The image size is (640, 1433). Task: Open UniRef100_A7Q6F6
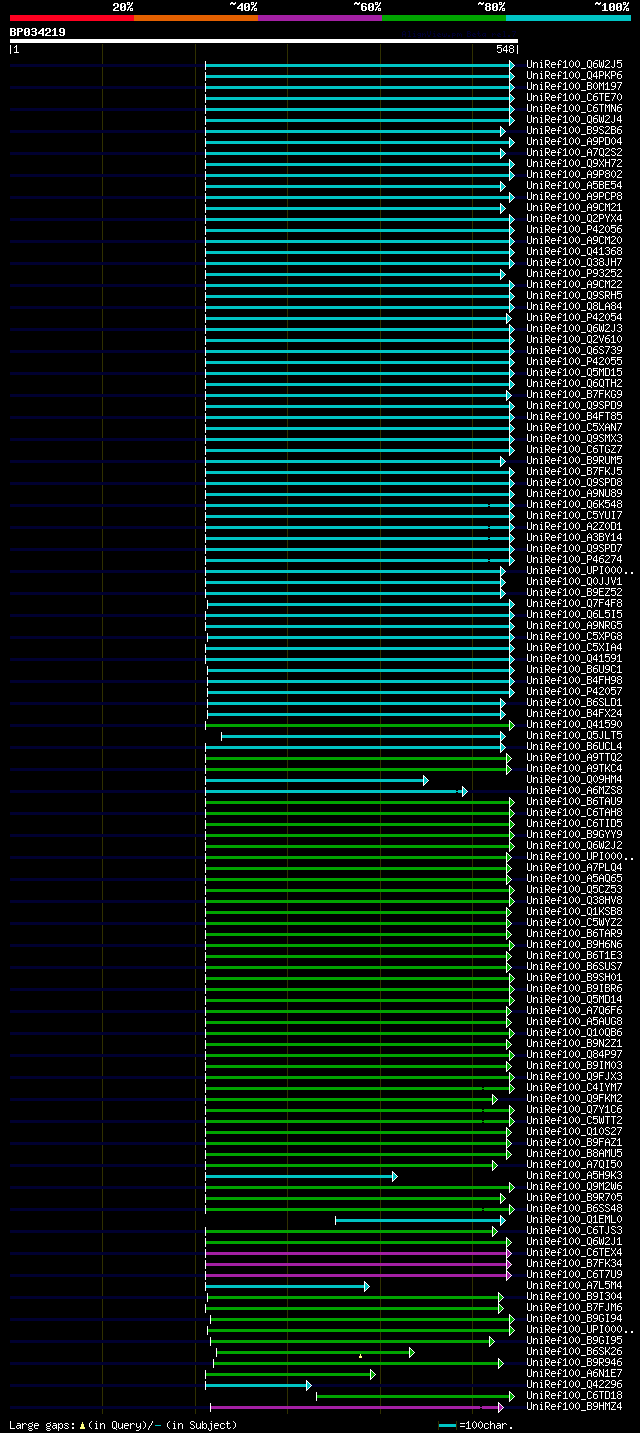click(x=574, y=1010)
